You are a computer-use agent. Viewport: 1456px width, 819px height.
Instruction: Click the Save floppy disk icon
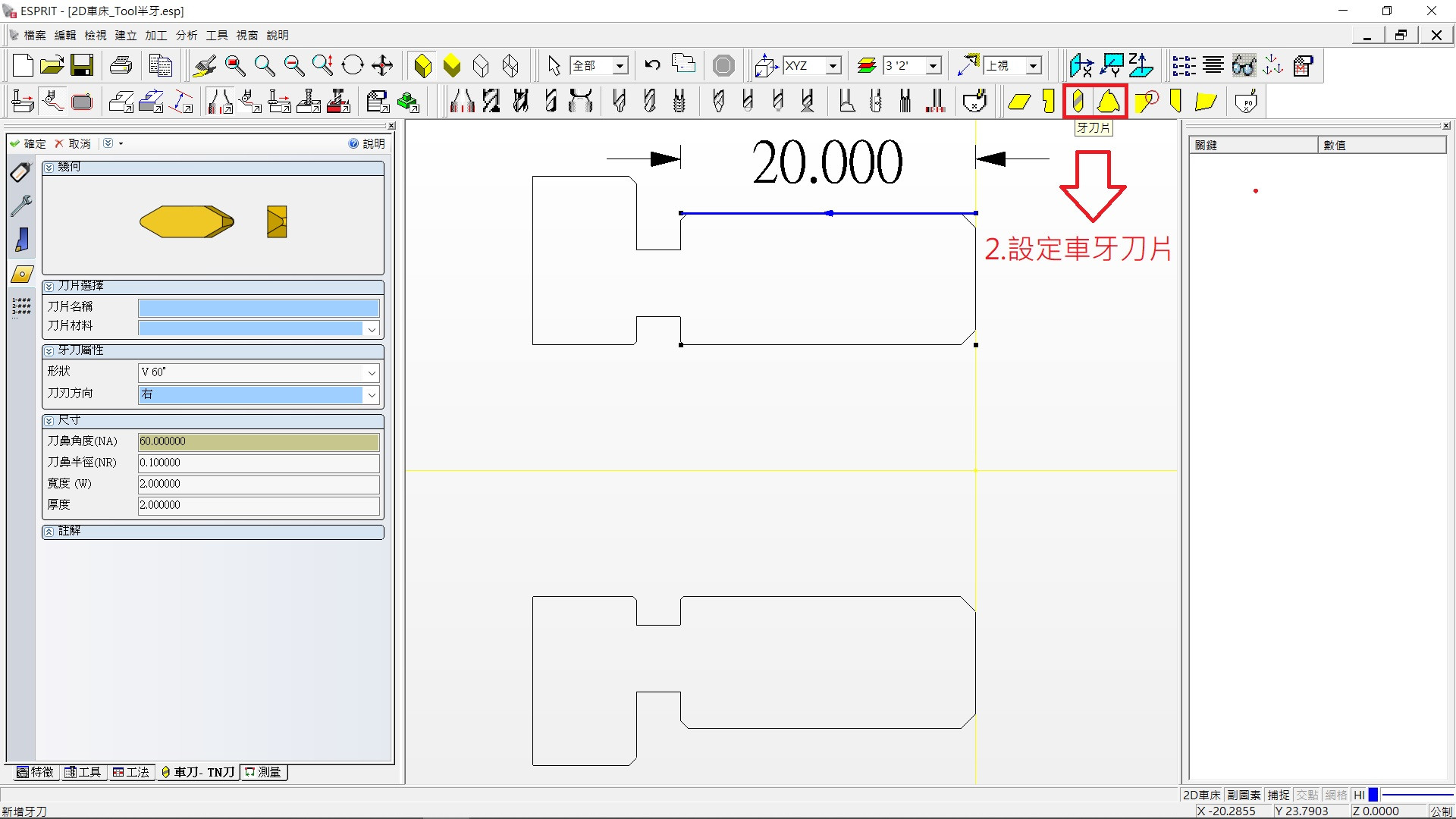point(82,66)
